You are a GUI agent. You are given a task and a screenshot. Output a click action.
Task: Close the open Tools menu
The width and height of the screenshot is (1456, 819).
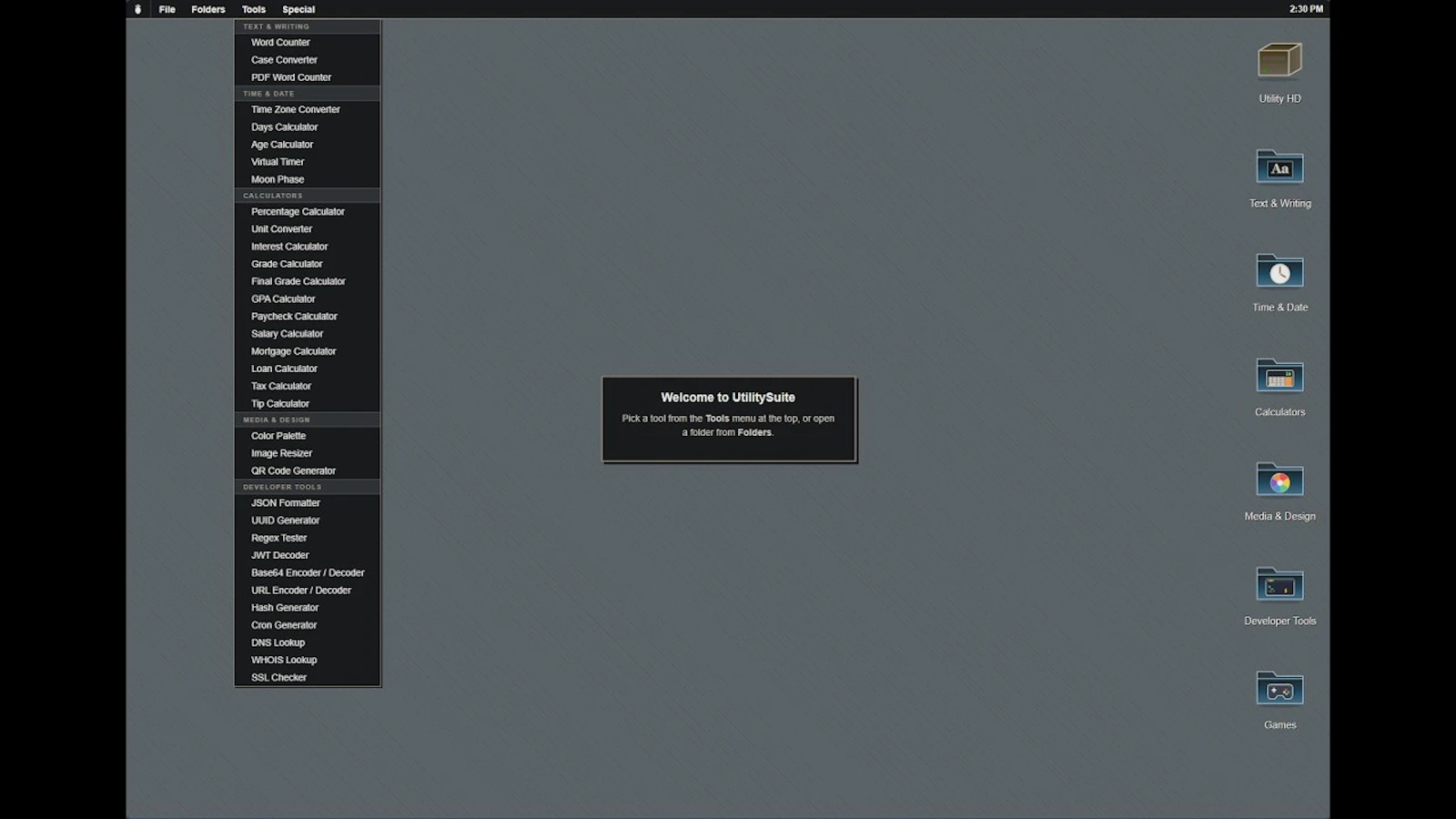coord(254,9)
